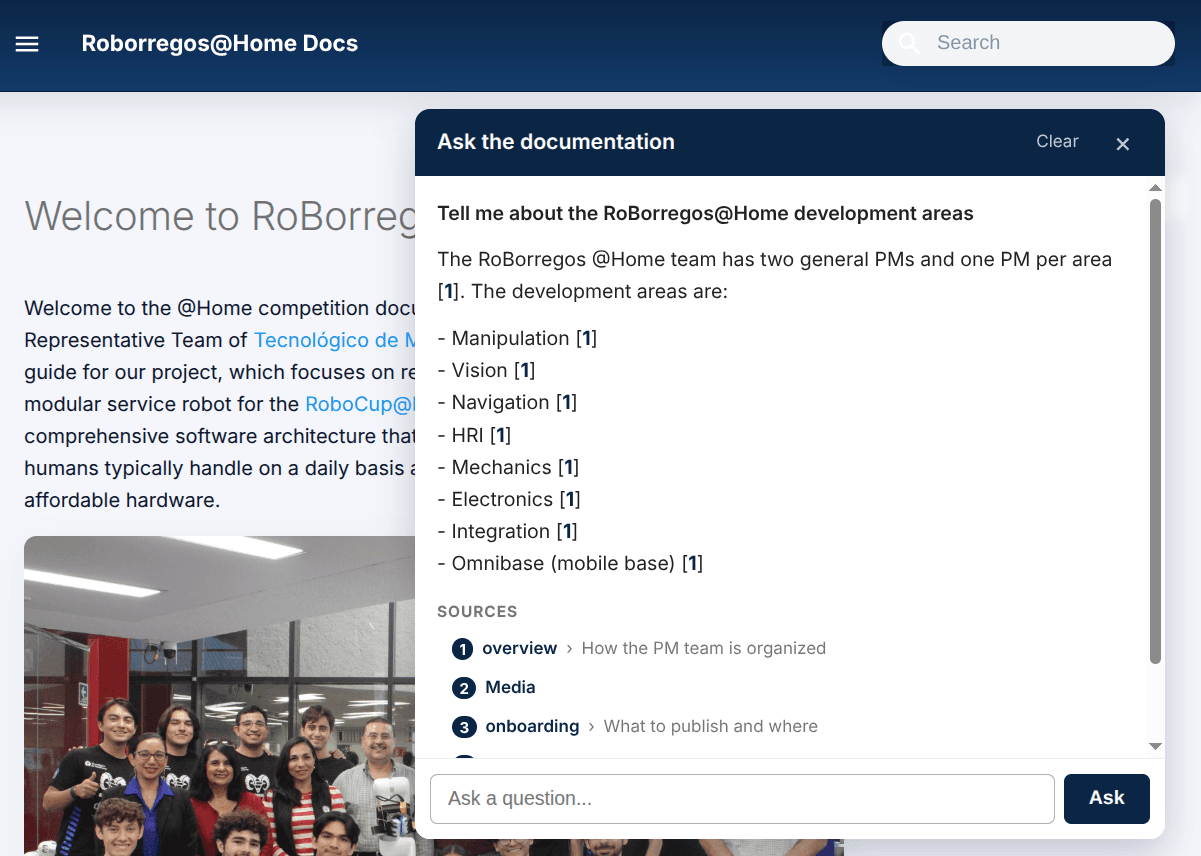
Task: Close the Ask the documentation panel
Action: (x=1123, y=144)
